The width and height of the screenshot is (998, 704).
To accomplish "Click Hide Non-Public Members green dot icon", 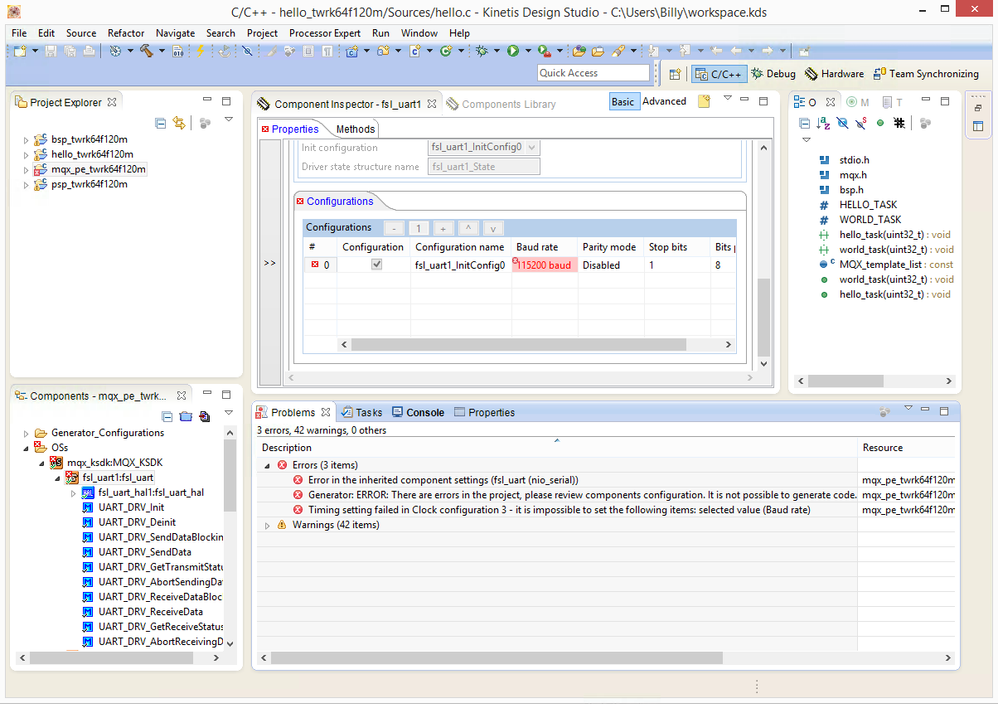I will pyautogui.click(x=880, y=123).
